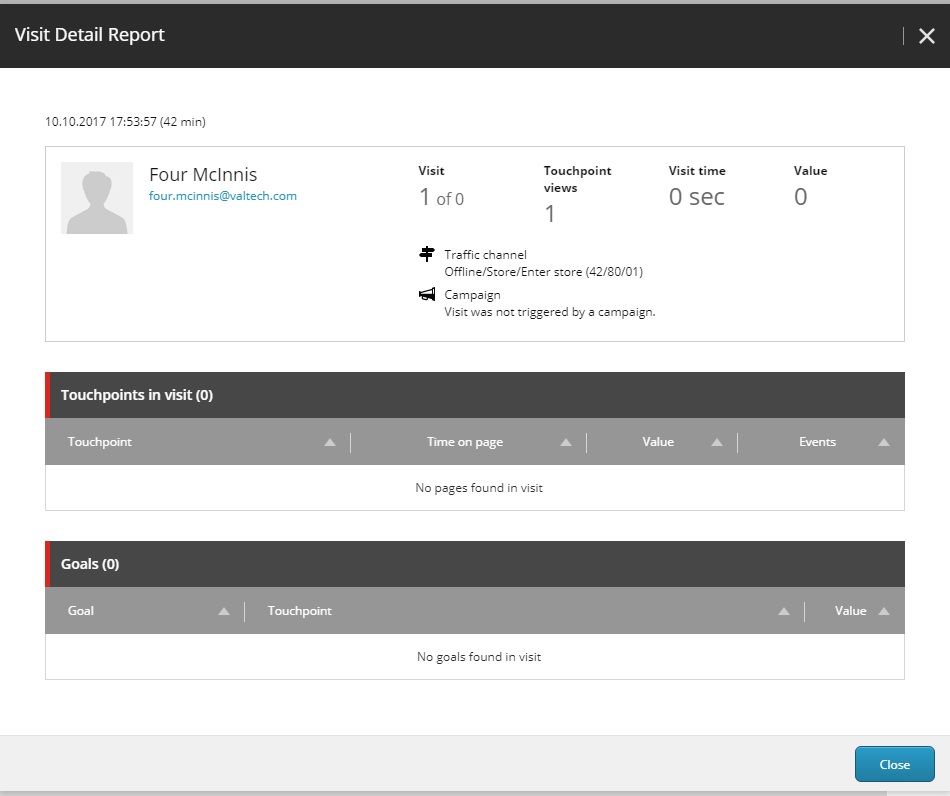Click the Visit time 0 sec value
Screen dimensions: 950x796
click(697, 197)
